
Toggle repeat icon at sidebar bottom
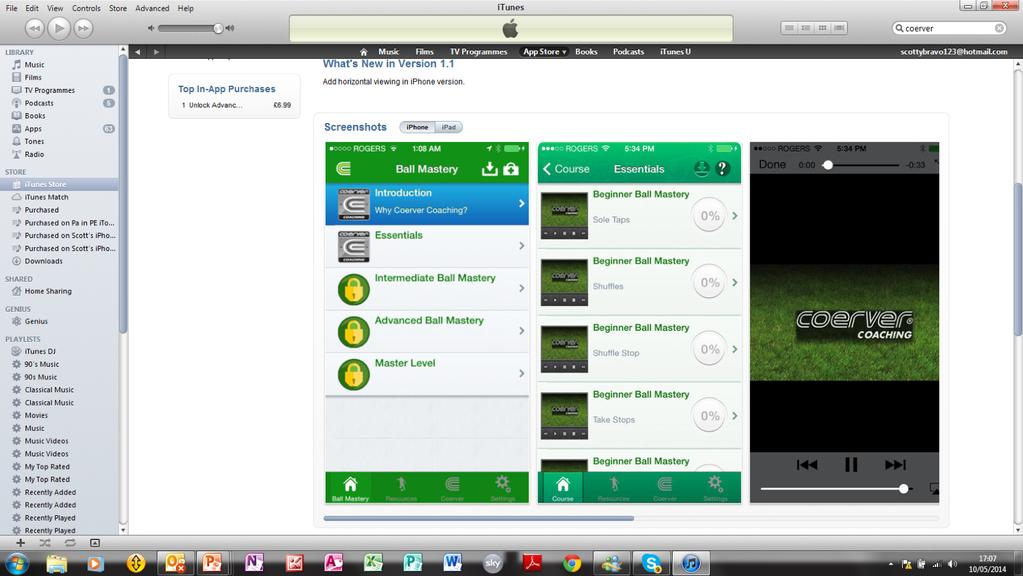[70, 543]
